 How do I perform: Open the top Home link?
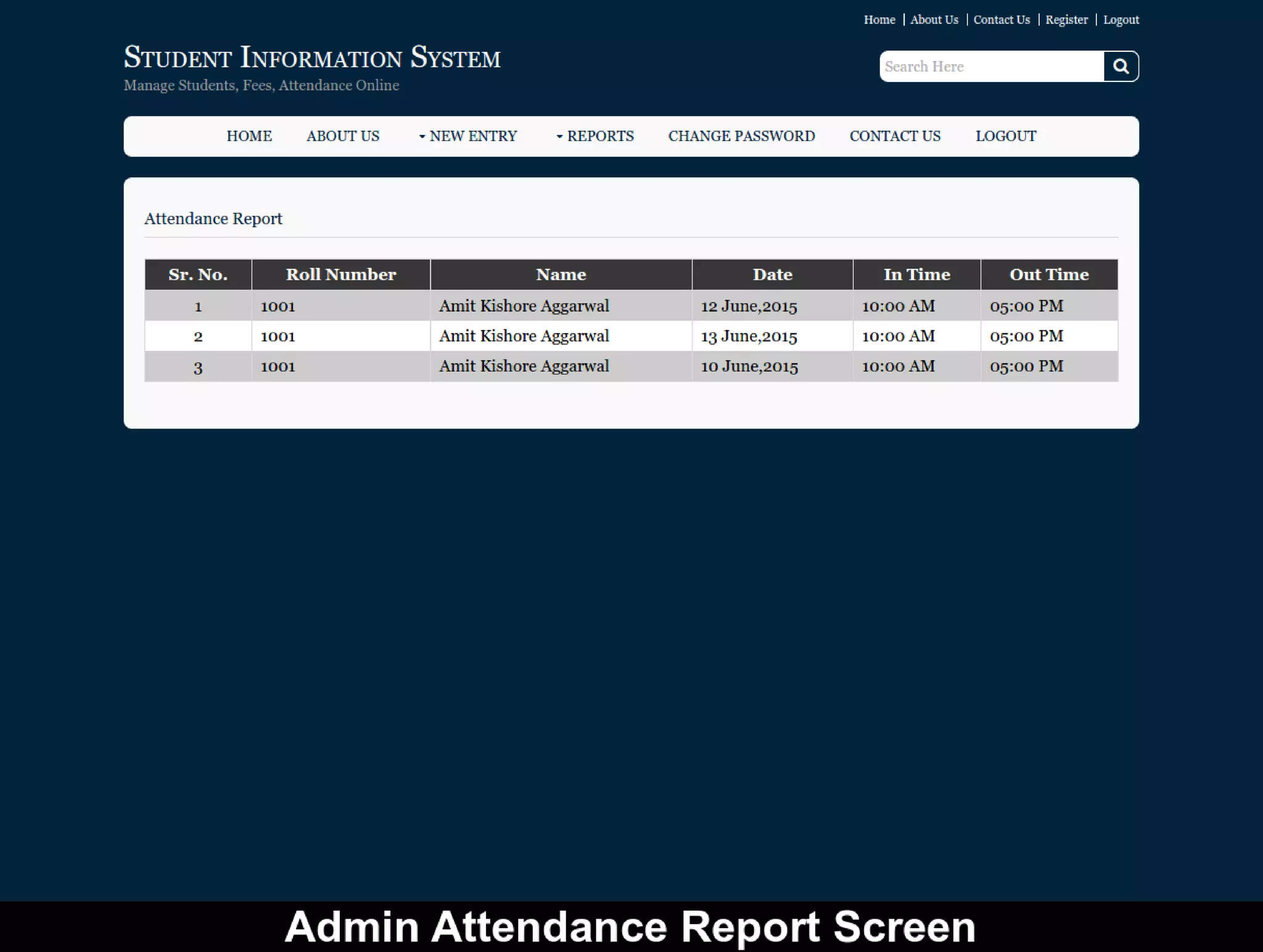click(x=879, y=20)
